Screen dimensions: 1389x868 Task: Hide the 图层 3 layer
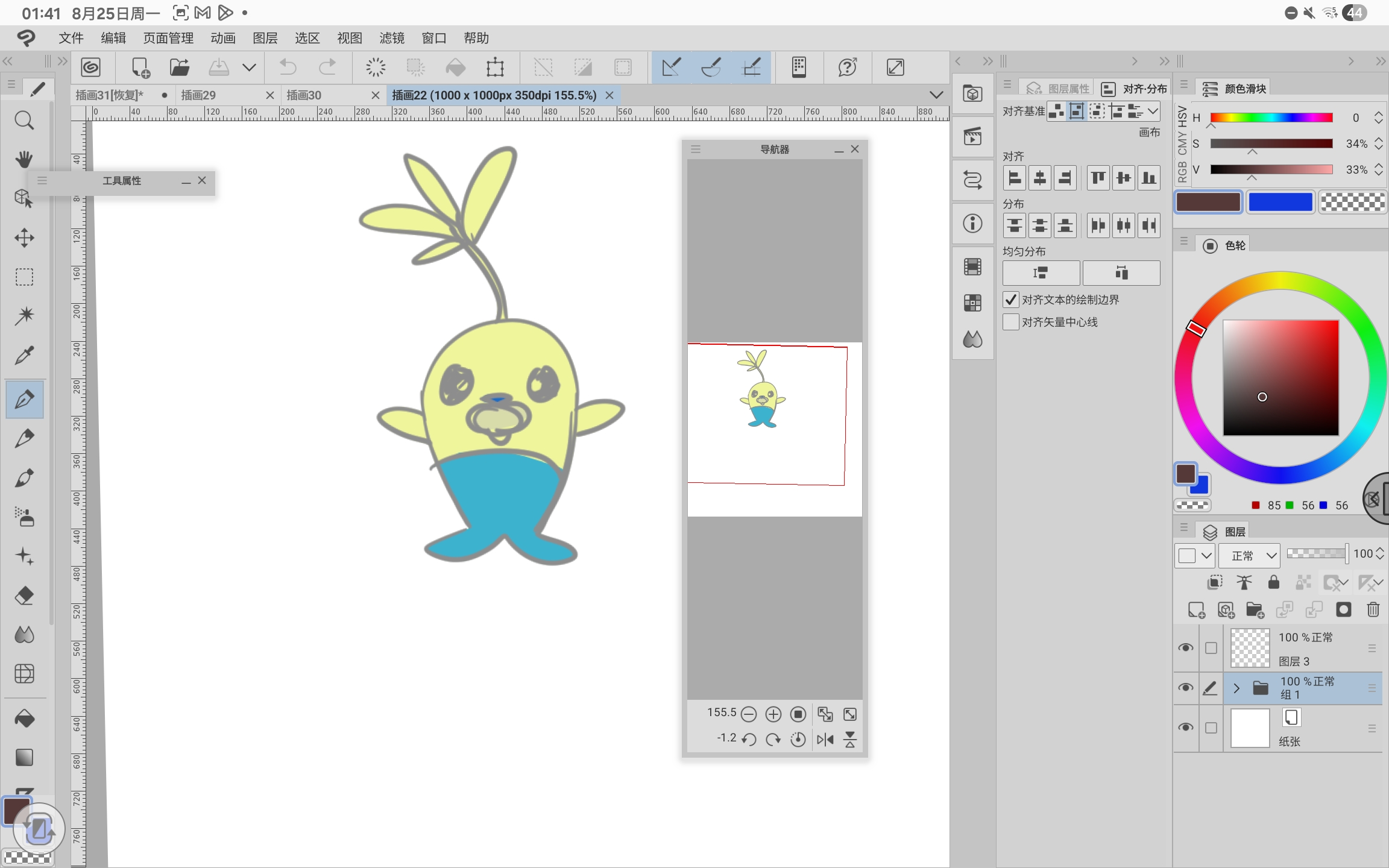[1185, 648]
